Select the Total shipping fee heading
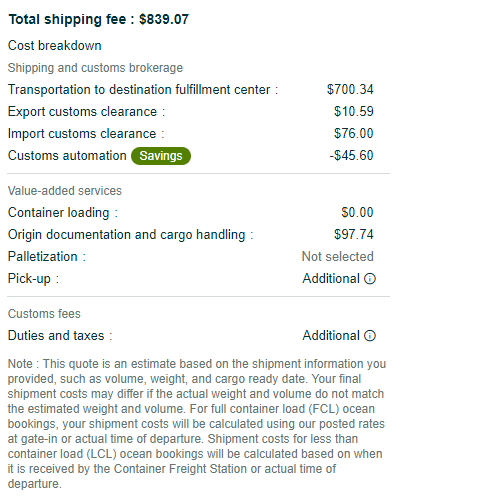The height and width of the screenshot is (502, 493). click(99, 19)
